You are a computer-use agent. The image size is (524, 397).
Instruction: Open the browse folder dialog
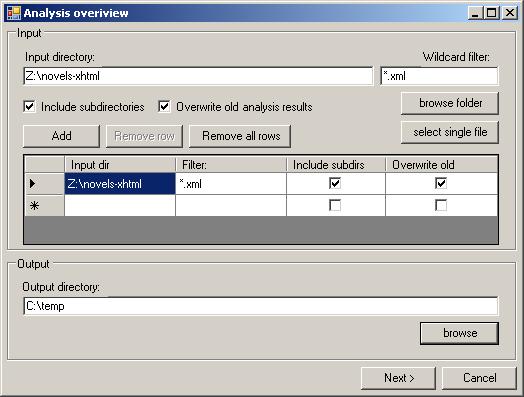pyautogui.click(x=450, y=103)
